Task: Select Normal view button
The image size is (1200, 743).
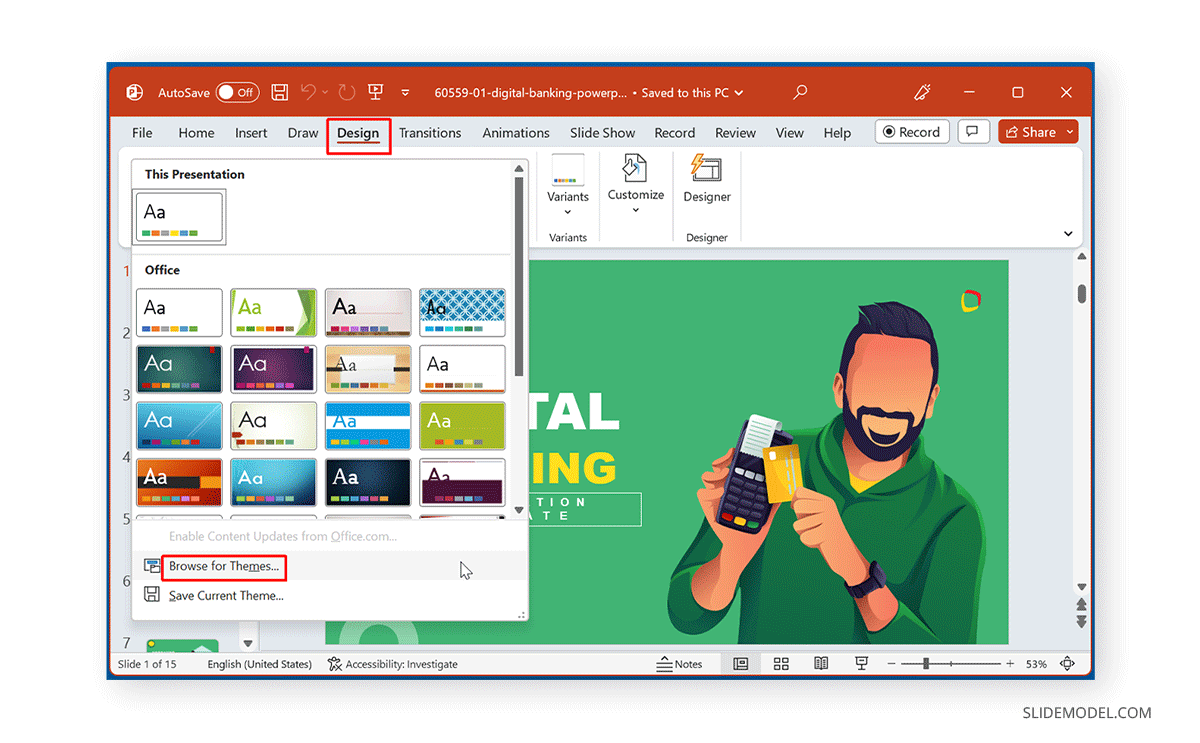Action: tap(741, 664)
